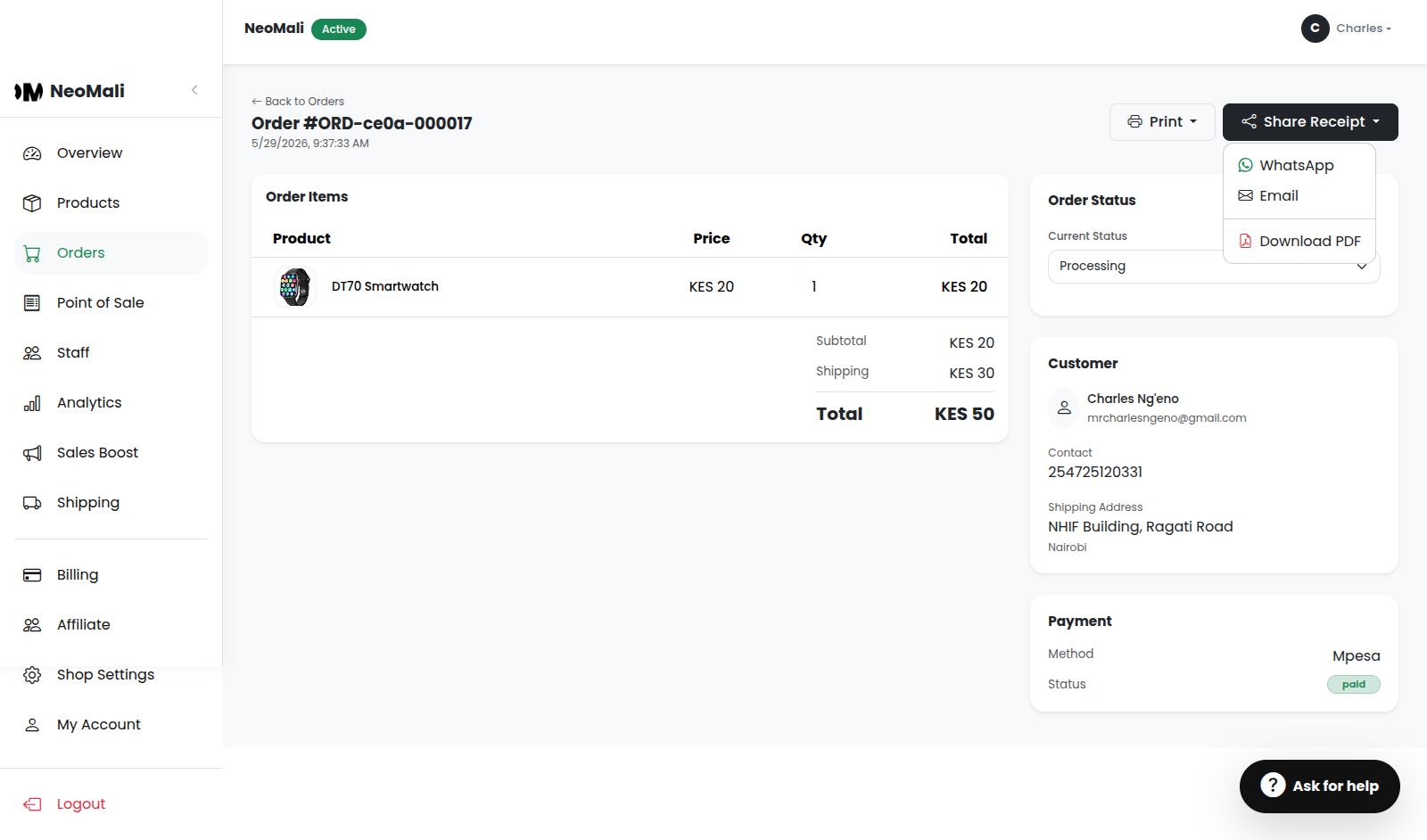
Task: Click the Staff people icon
Action: coord(32,353)
